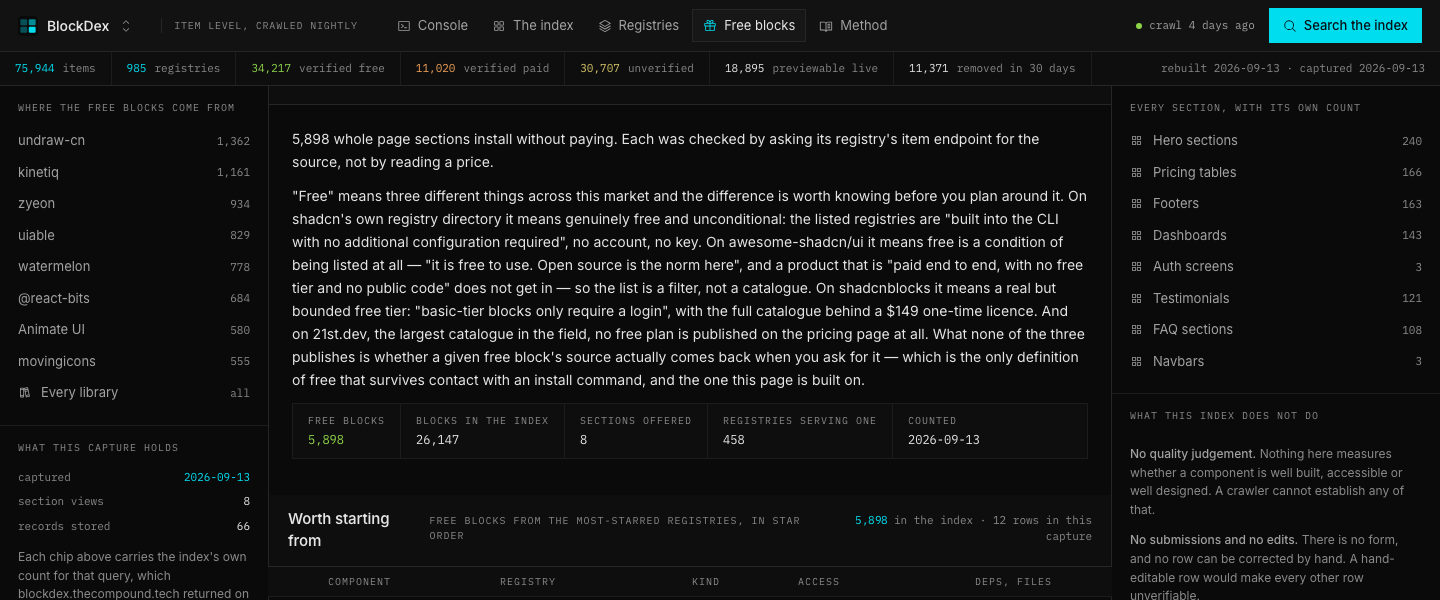The width and height of the screenshot is (1440, 600).
Task: Click the library icon beside Every library
Action: (x=25, y=393)
